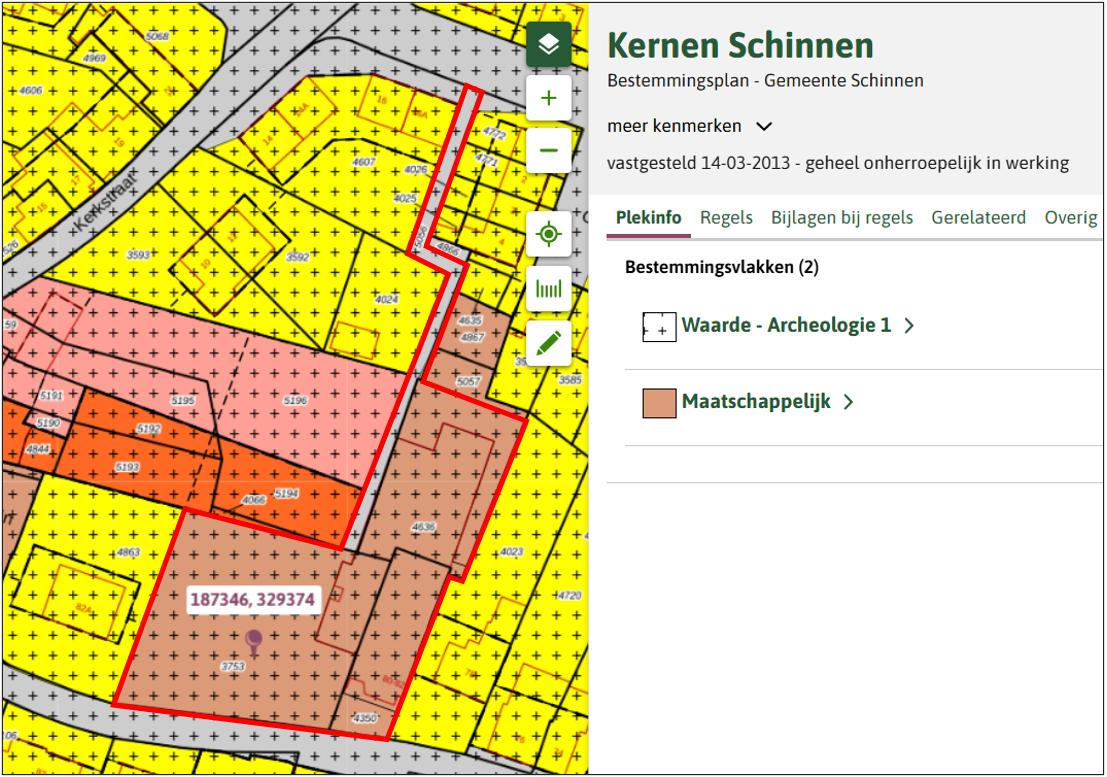
Task: Click 'Bestemmingsplan - Gemeente Schinnen' subtitle
Action: coord(765,80)
